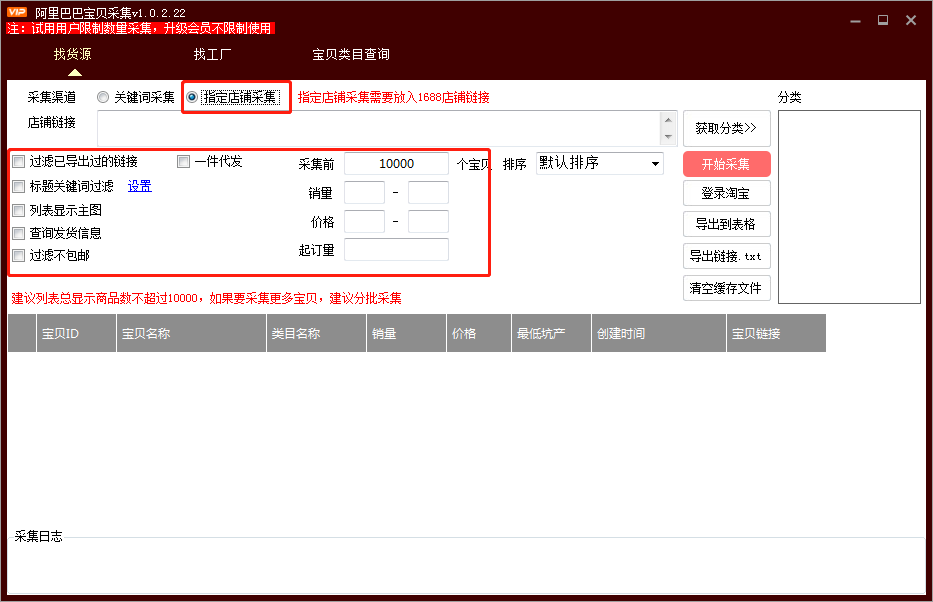
Task: Click the 最低坑产 column header
Action: 552,334
